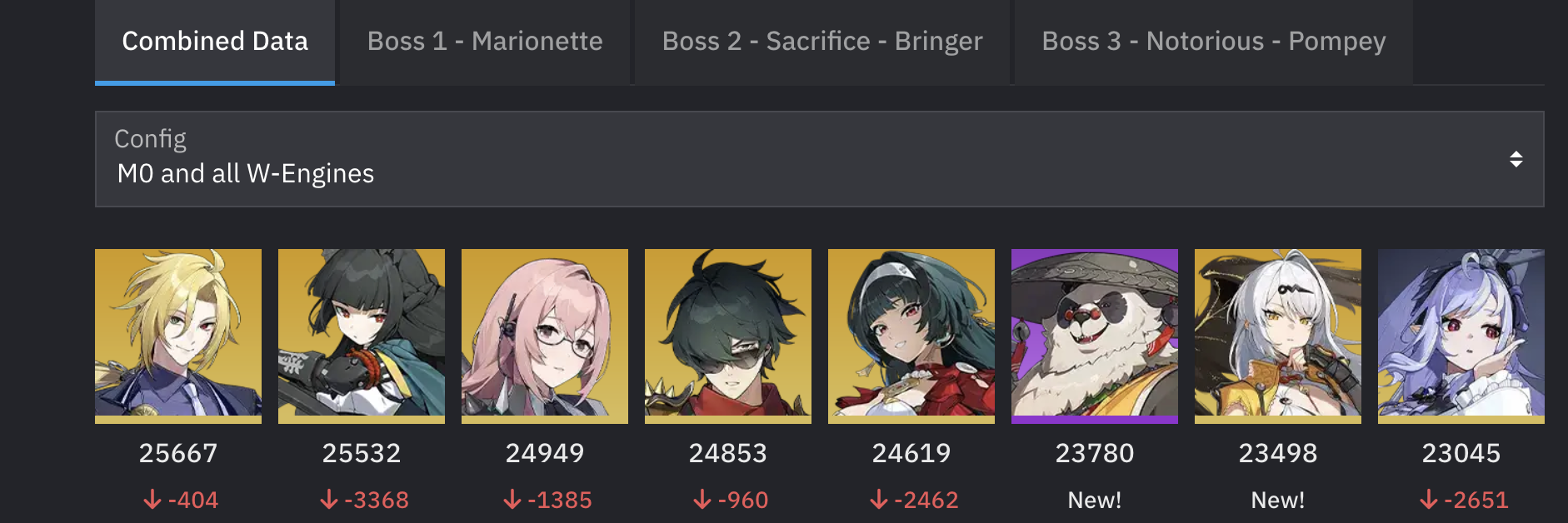
Task: Expand the Config dropdown arrows
Action: pyautogui.click(x=1516, y=159)
